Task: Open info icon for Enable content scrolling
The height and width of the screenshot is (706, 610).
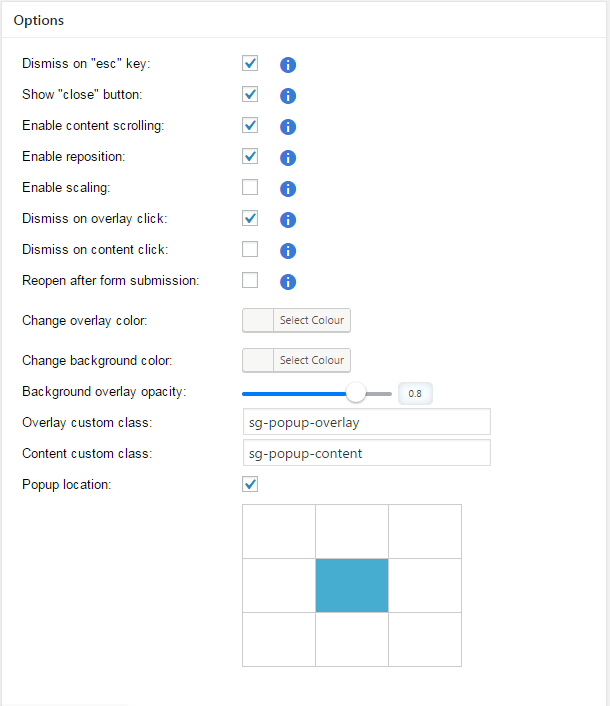Action: click(x=288, y=127)
